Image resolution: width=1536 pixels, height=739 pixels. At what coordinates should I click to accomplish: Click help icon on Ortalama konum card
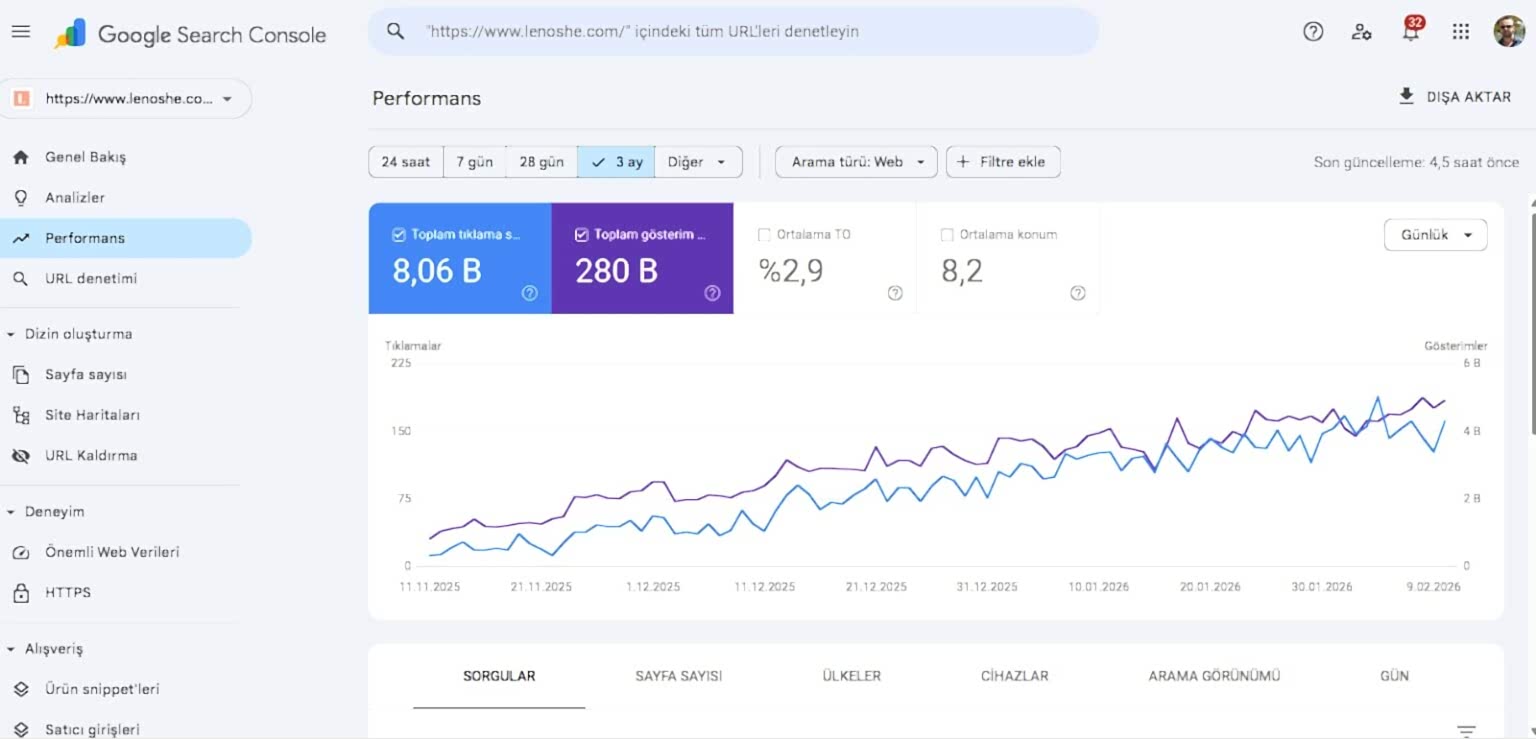tap(1078, 293)
